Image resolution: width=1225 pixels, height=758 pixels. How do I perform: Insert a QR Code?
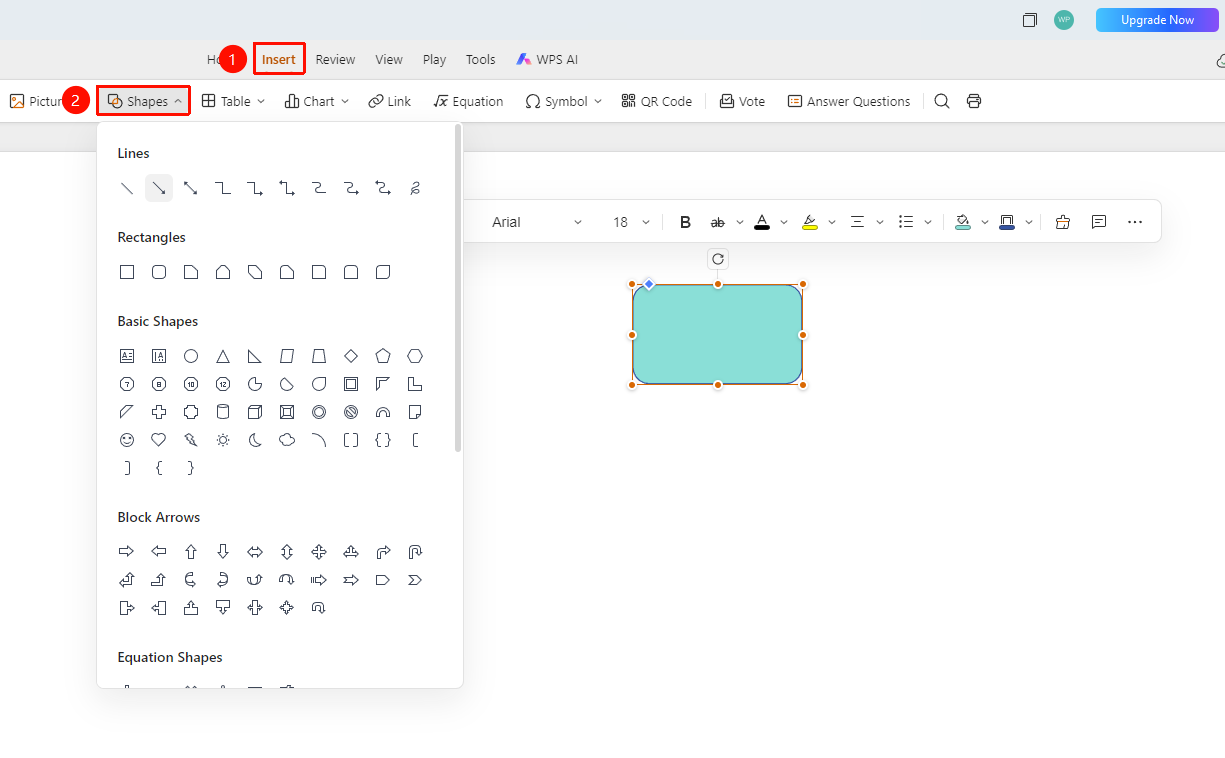(x=656, y=101)
